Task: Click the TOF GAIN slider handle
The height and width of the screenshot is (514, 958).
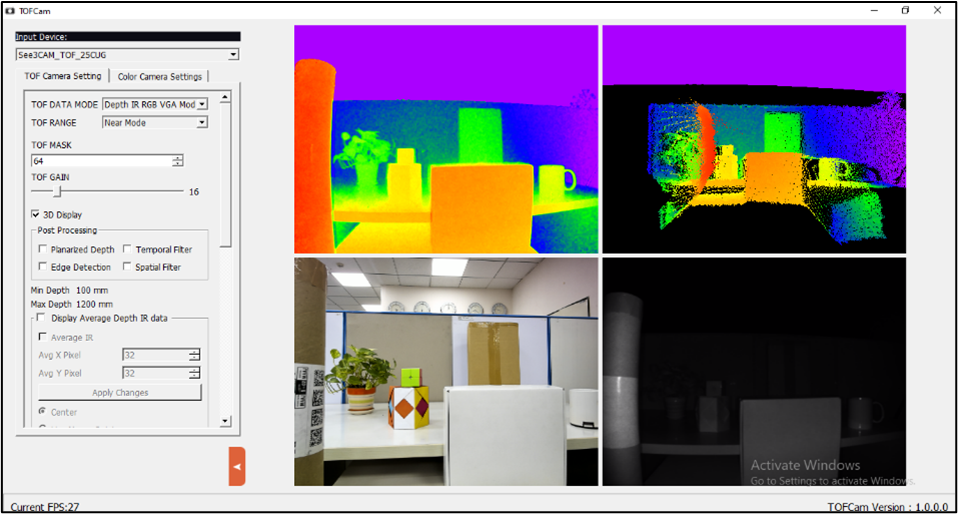Action: coord(57,191)
